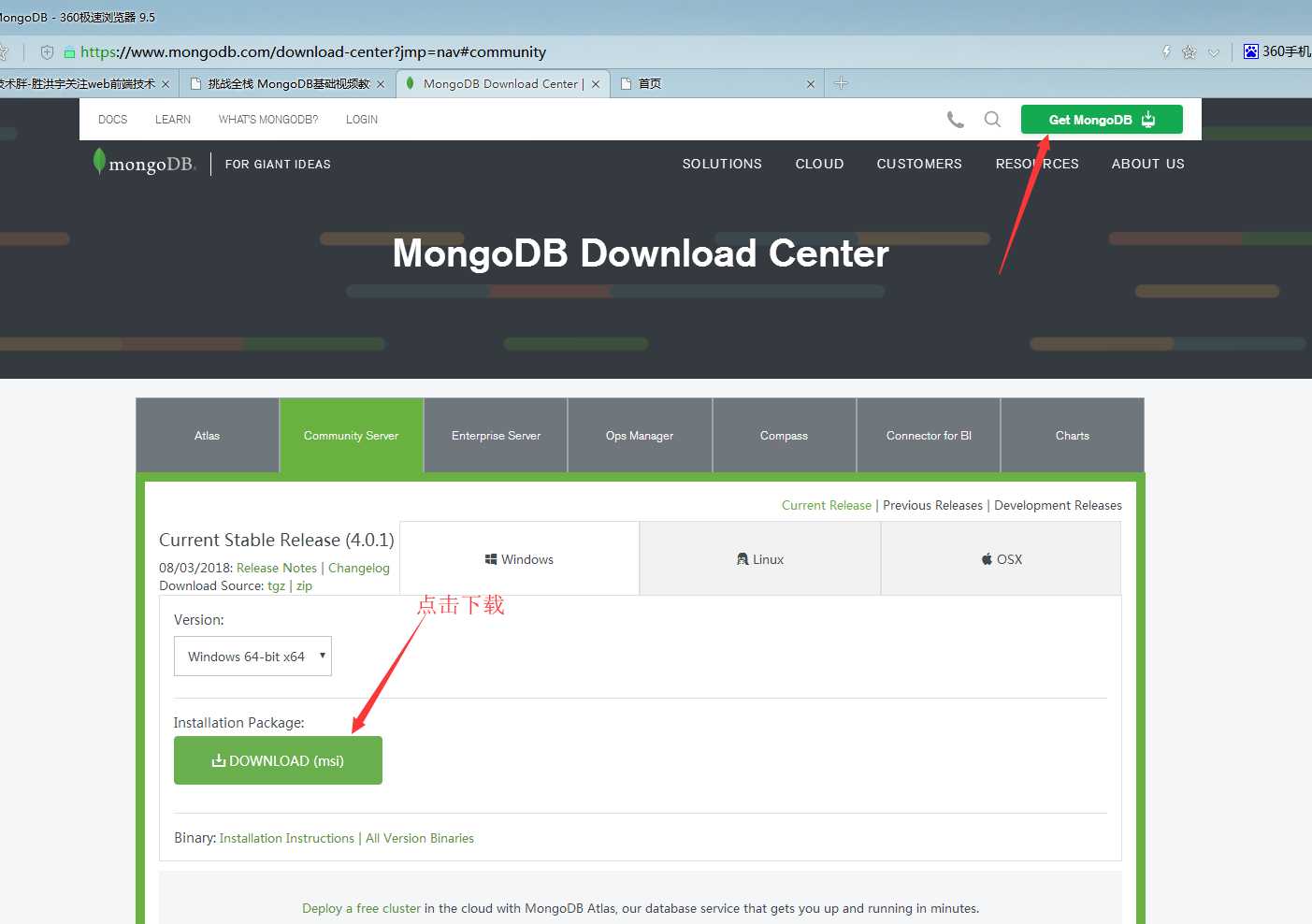Open the CLOUD menu

[x=819, y=164]
